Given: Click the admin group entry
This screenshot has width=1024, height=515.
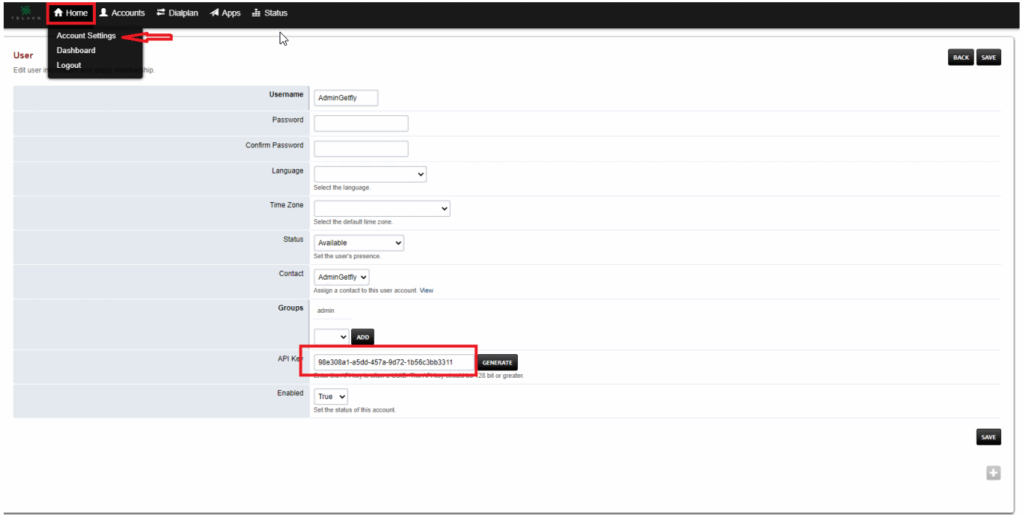Looking at the screenshot, I should tap(326, 311).
